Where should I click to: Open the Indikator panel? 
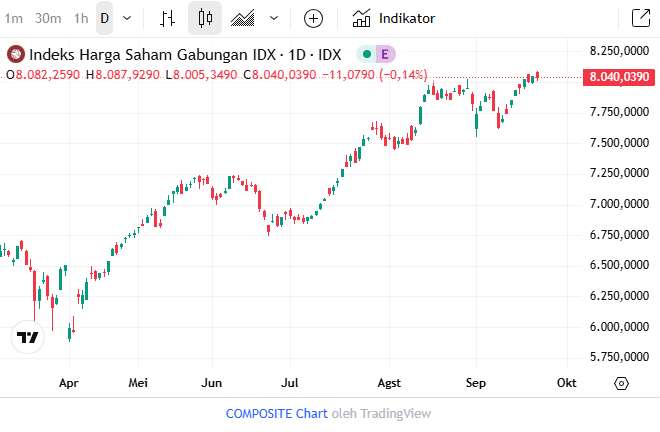coord(393,18)
